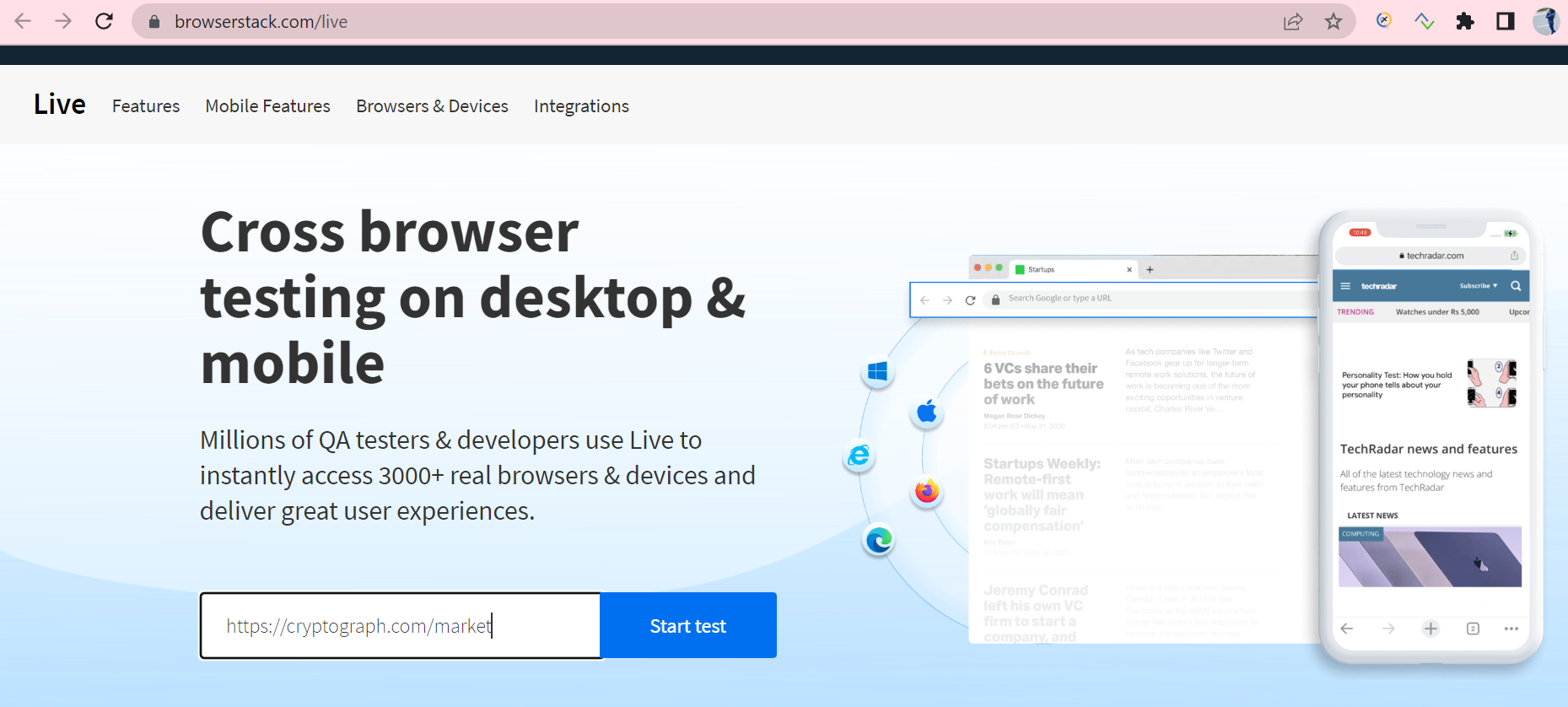
Task: Click the techradar logo on phone mockup
Action: pos(1379,286)
